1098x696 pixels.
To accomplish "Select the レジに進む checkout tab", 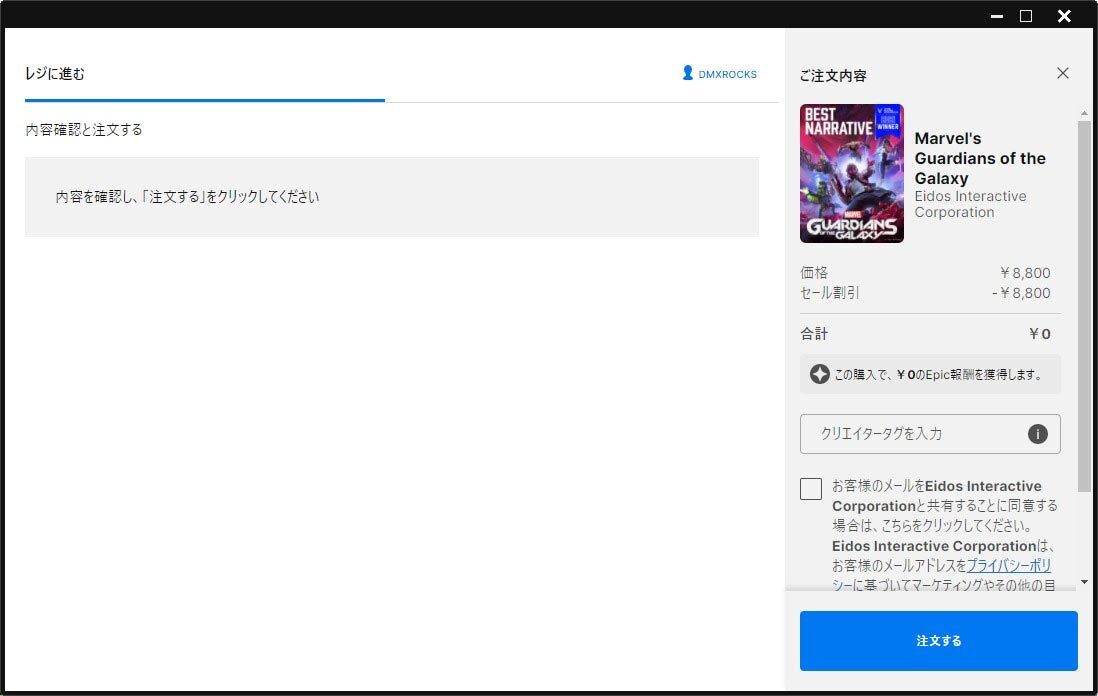I will pos(55,74).
